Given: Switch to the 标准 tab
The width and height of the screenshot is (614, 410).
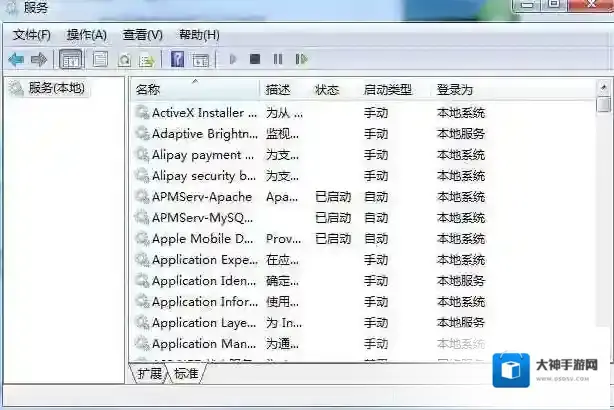Looking at the screenshot, I should click(186, 374).
